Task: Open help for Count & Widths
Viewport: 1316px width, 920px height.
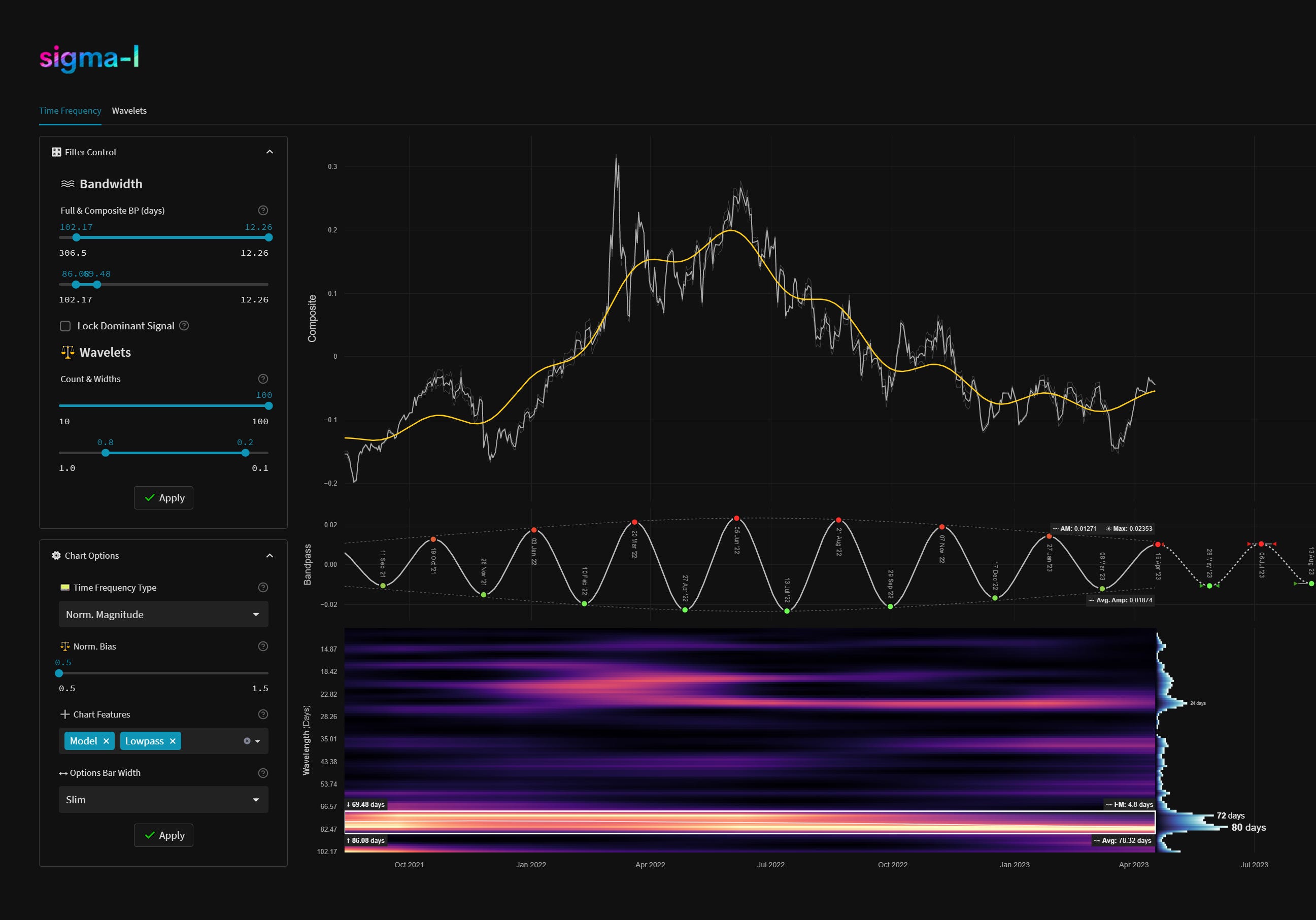Action: click(263, 379)
